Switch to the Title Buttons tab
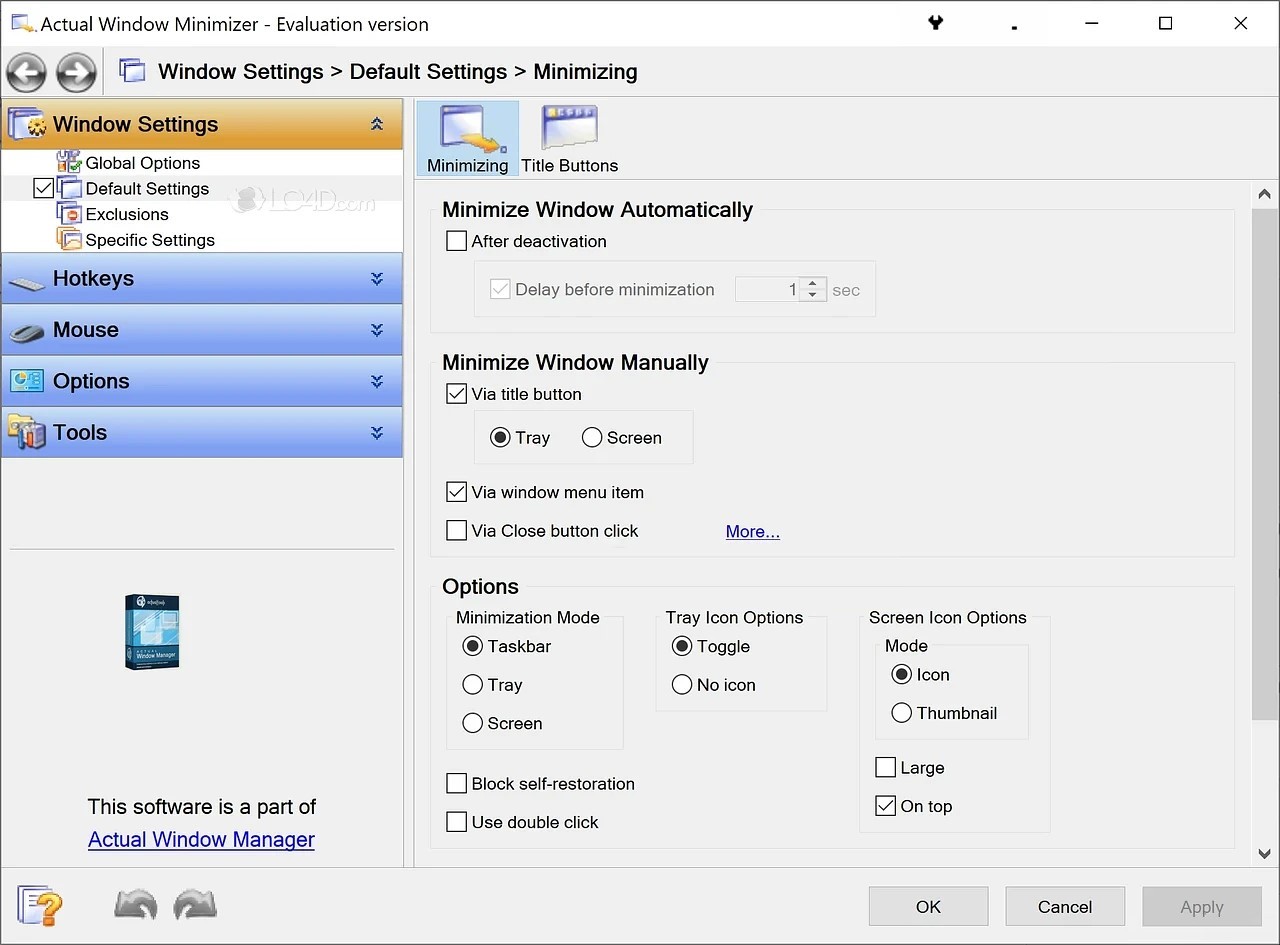The width and height of the screenshot is (1280, 945). click(x=568, y=137)
